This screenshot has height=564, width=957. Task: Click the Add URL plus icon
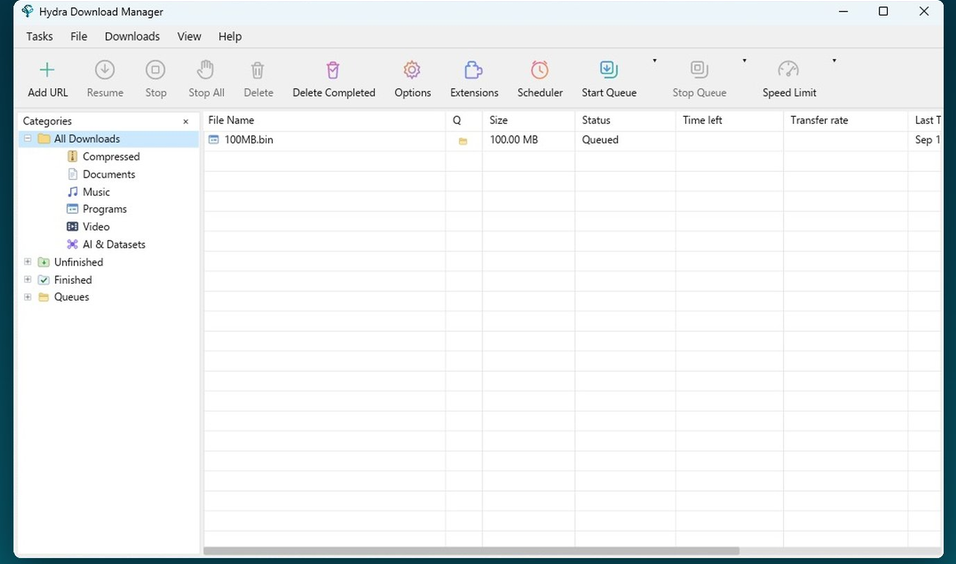pyautogui.click(x=47, y=70)
